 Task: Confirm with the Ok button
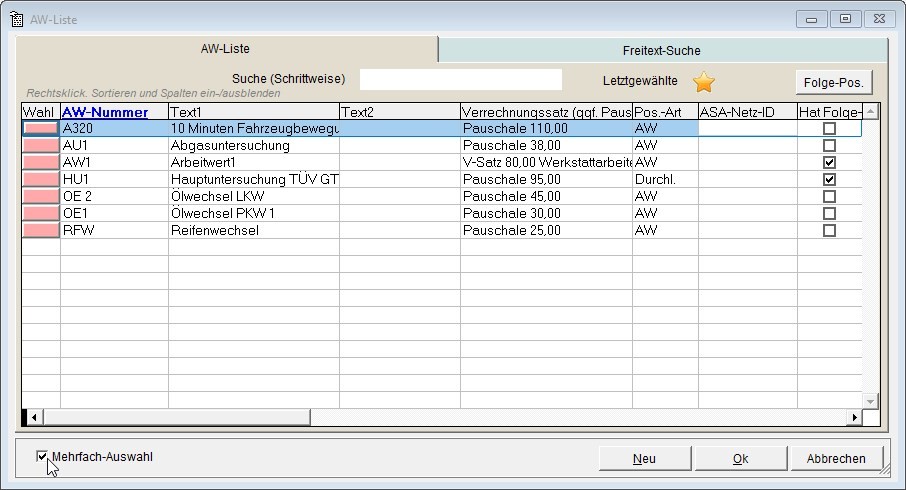tap(740, 458)
